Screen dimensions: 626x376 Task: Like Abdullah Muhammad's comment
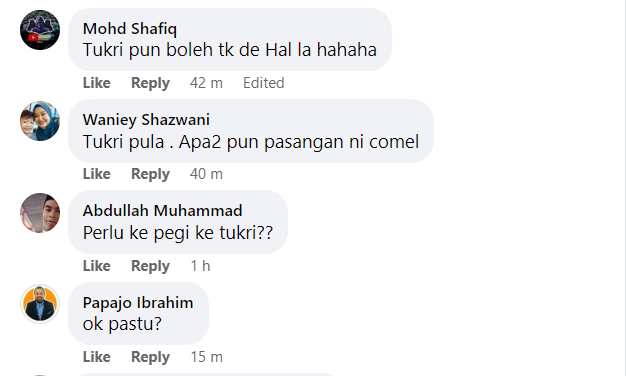[x=97, y=265]
